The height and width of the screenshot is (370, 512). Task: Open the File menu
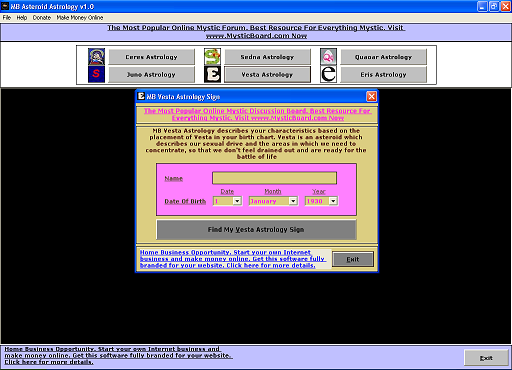[x=7, y=18]
